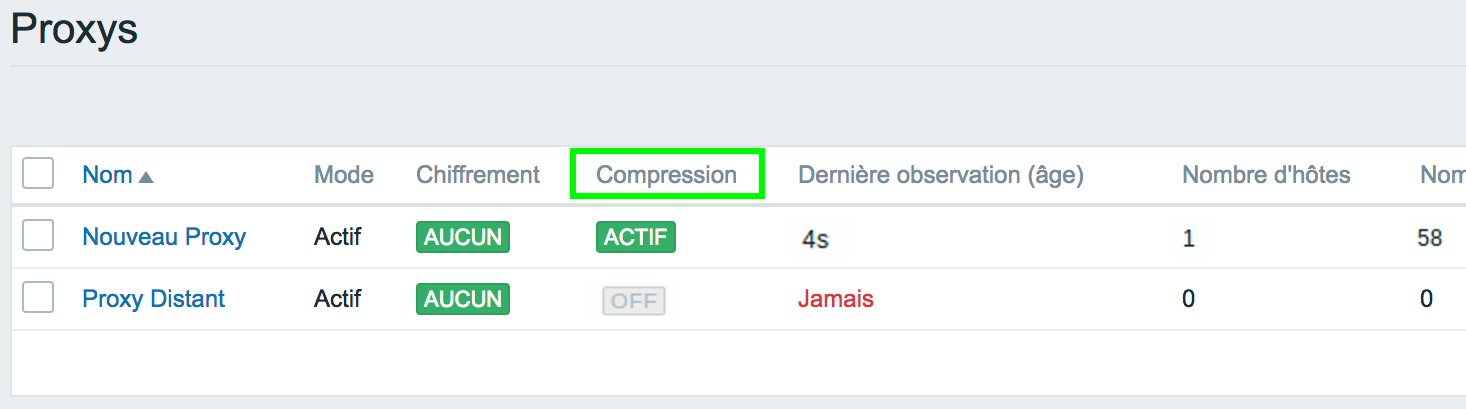The image size is (1466, 409).
Task: Click the Nombre d'hôtes column header
Action: point(1266,175)
